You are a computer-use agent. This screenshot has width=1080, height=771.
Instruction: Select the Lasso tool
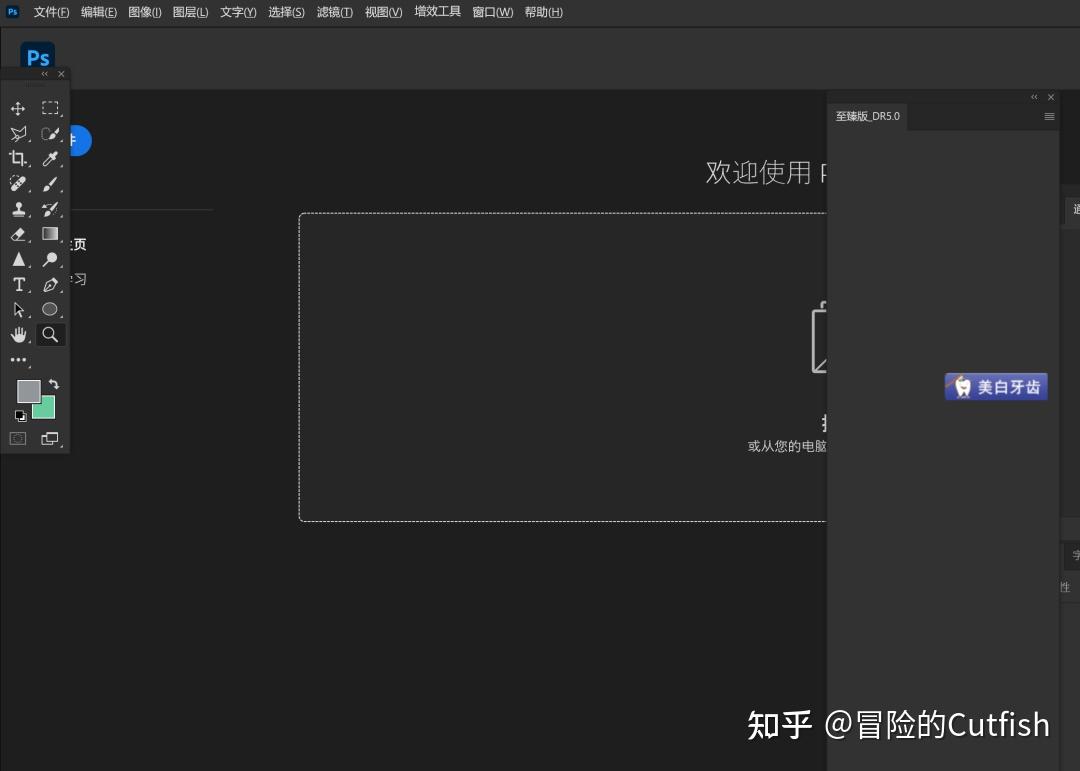coord(18,133)
